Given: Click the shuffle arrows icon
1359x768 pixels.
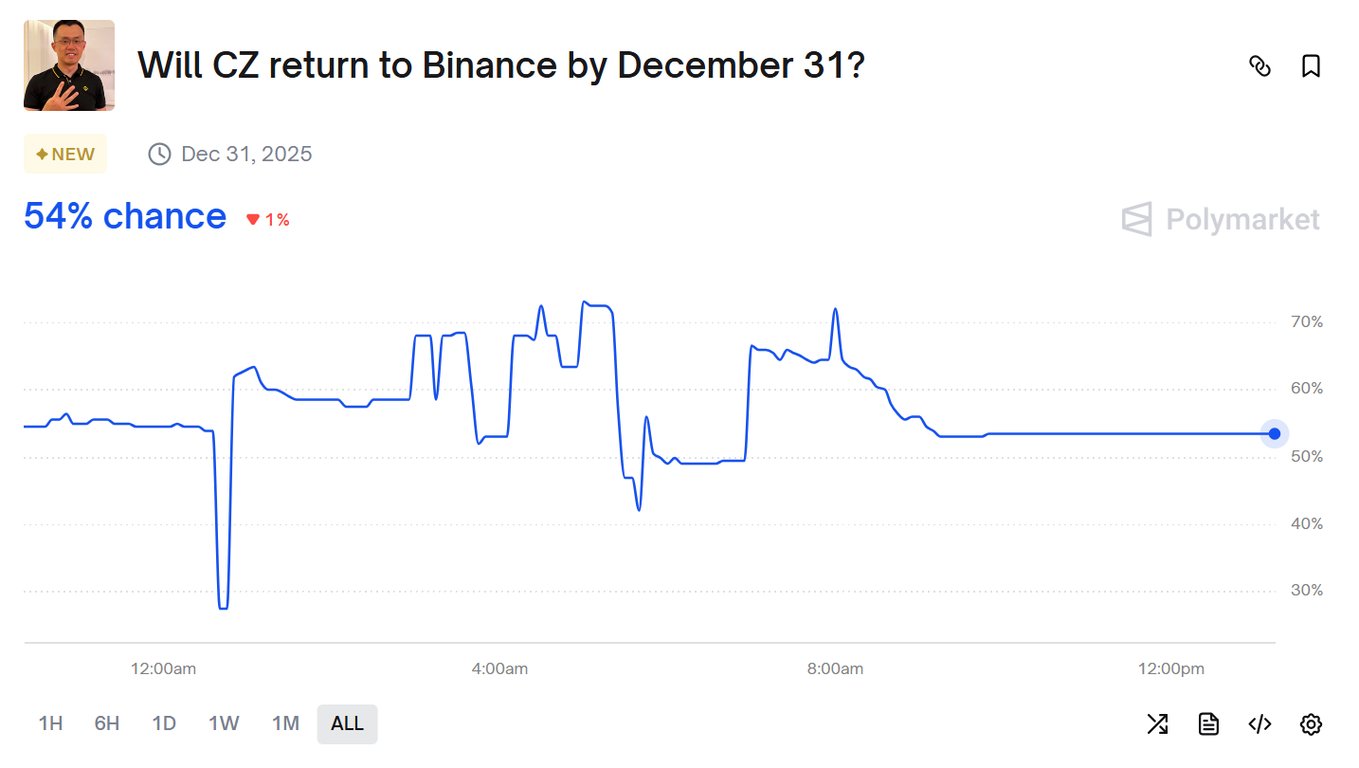Looking at the screenshot, I should [1157, 723].
